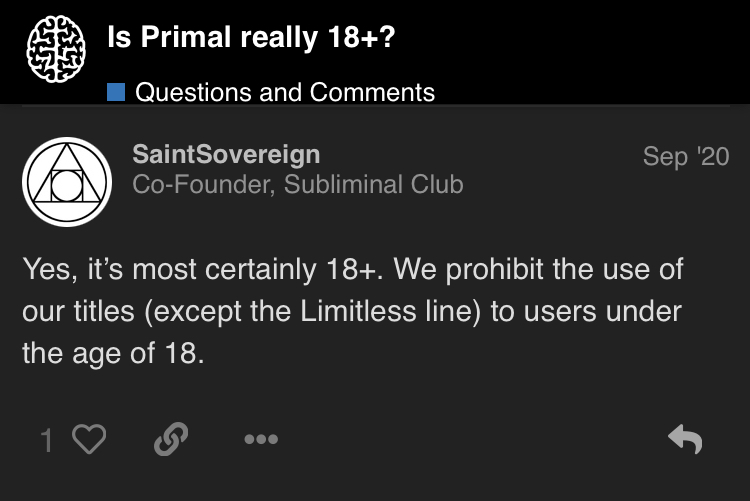Open the Sep '20 post date link
This screenshot has height=501, width=750.
pos(686,156)
